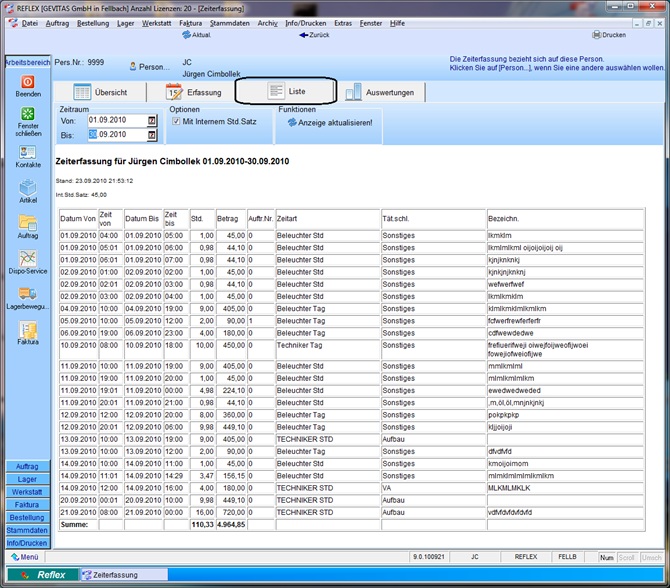Select Zeiterfassung window in taskbar
The image size is (670, 588).
[x=124, y=575]
